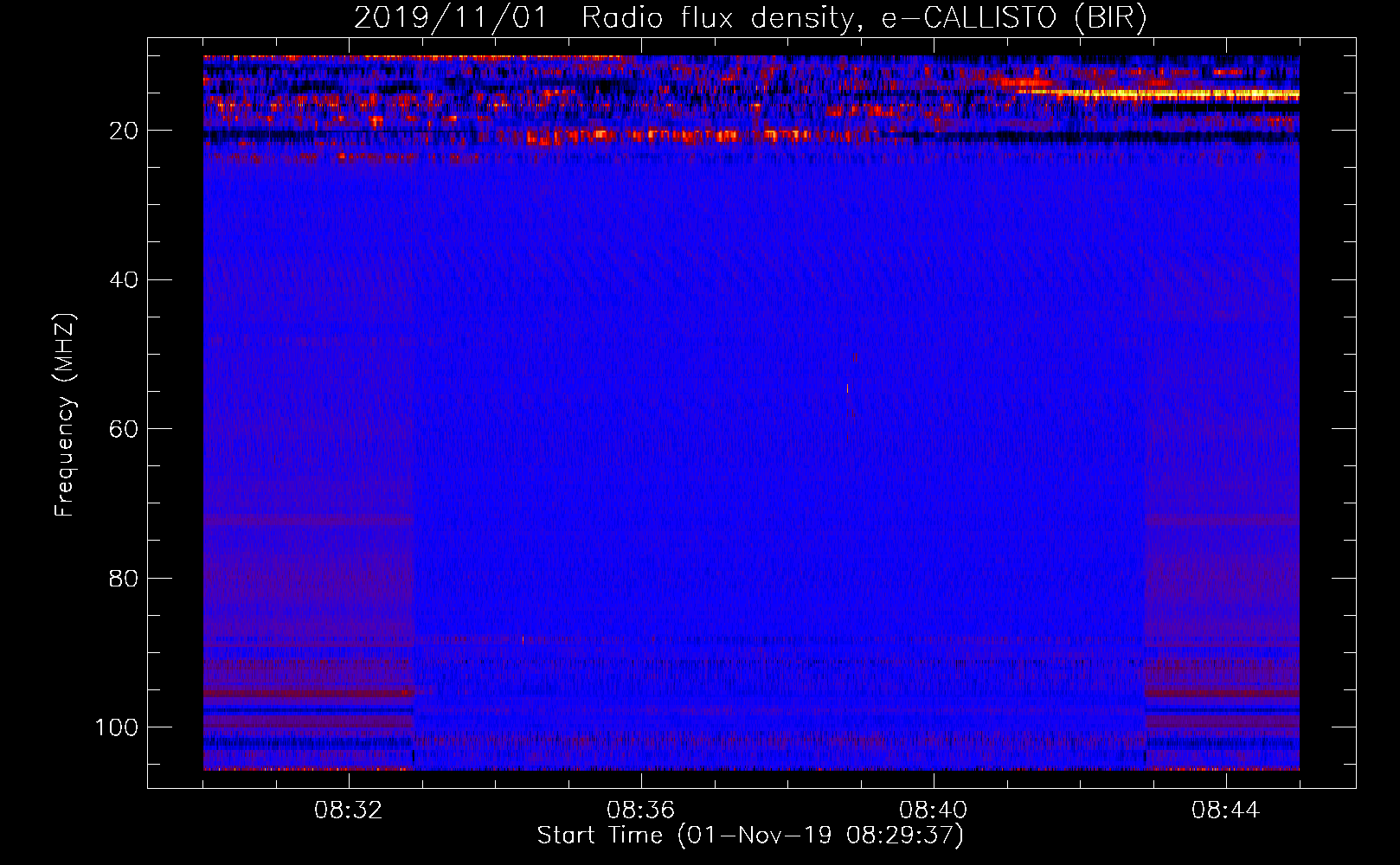
Task: Click the 60 MHz frequency tick label
Action: [124, 429]
